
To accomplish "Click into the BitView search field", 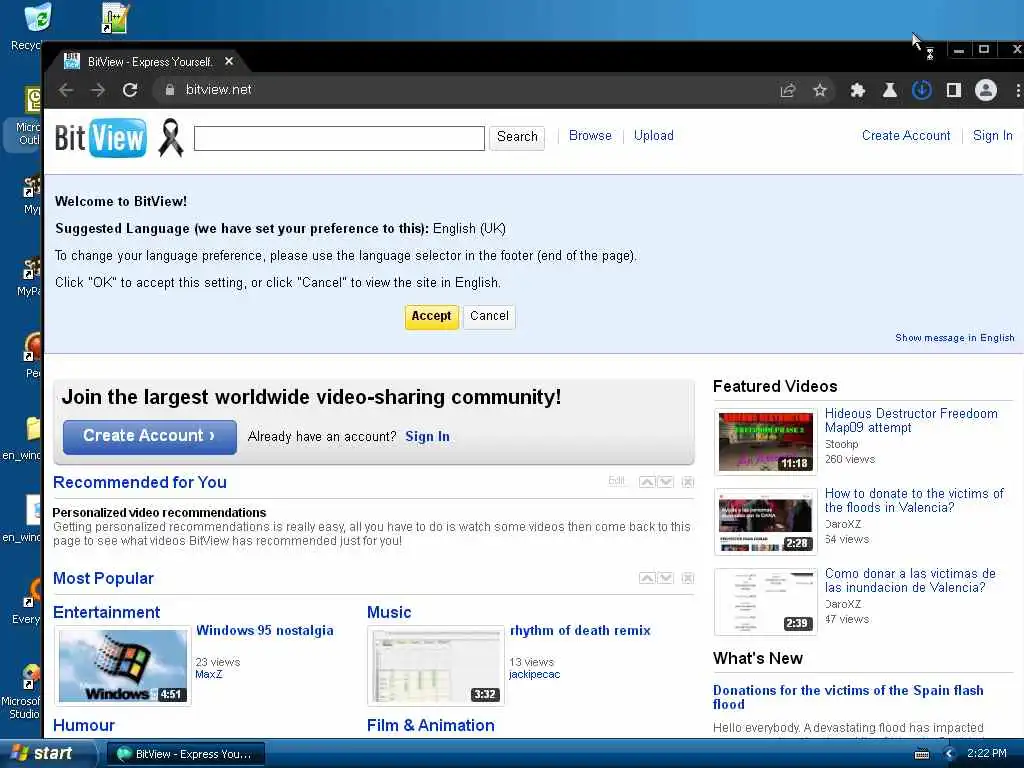I will pos(340,138).
